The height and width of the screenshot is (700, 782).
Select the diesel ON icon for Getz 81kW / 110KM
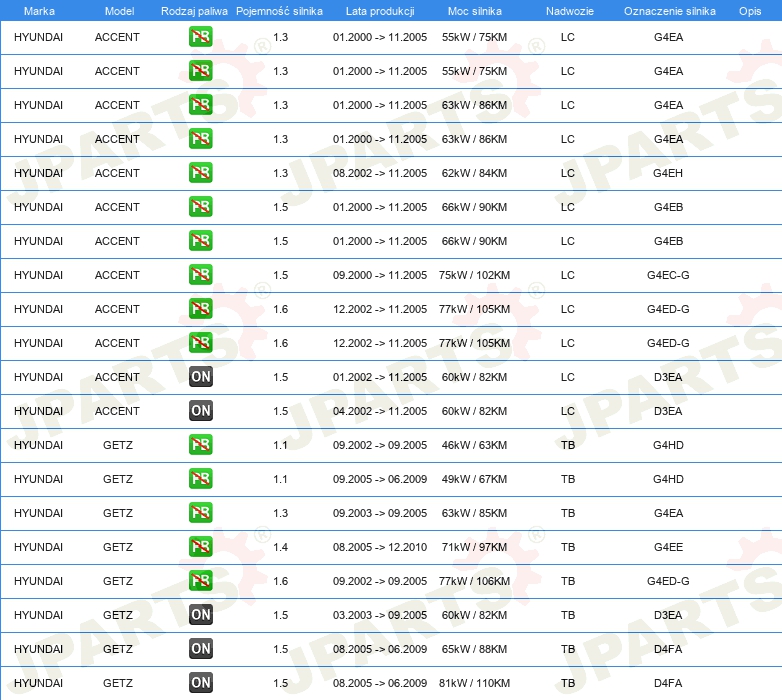pos(200,682)
